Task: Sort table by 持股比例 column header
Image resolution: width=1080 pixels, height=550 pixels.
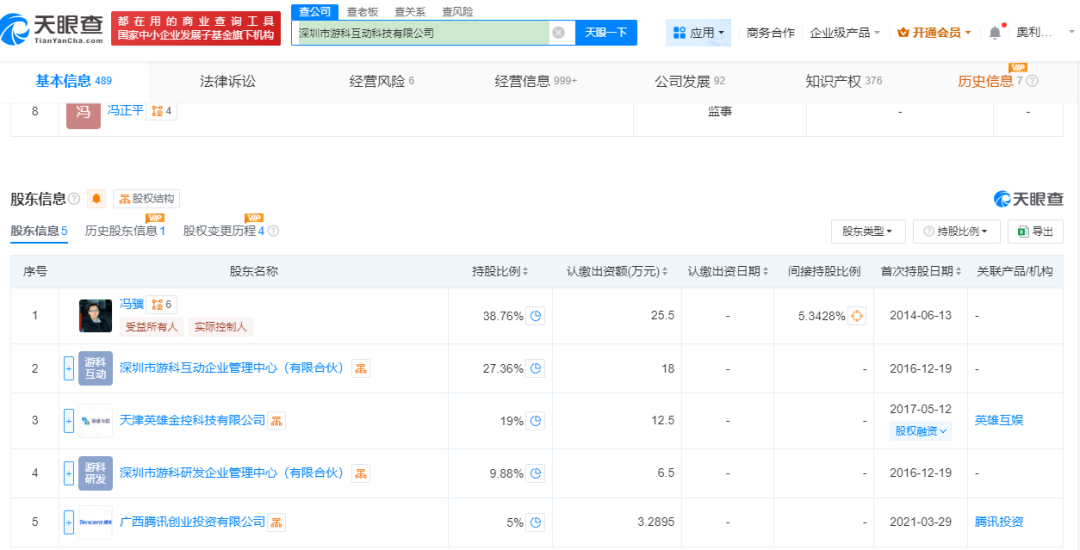Action: click(500, 271)
